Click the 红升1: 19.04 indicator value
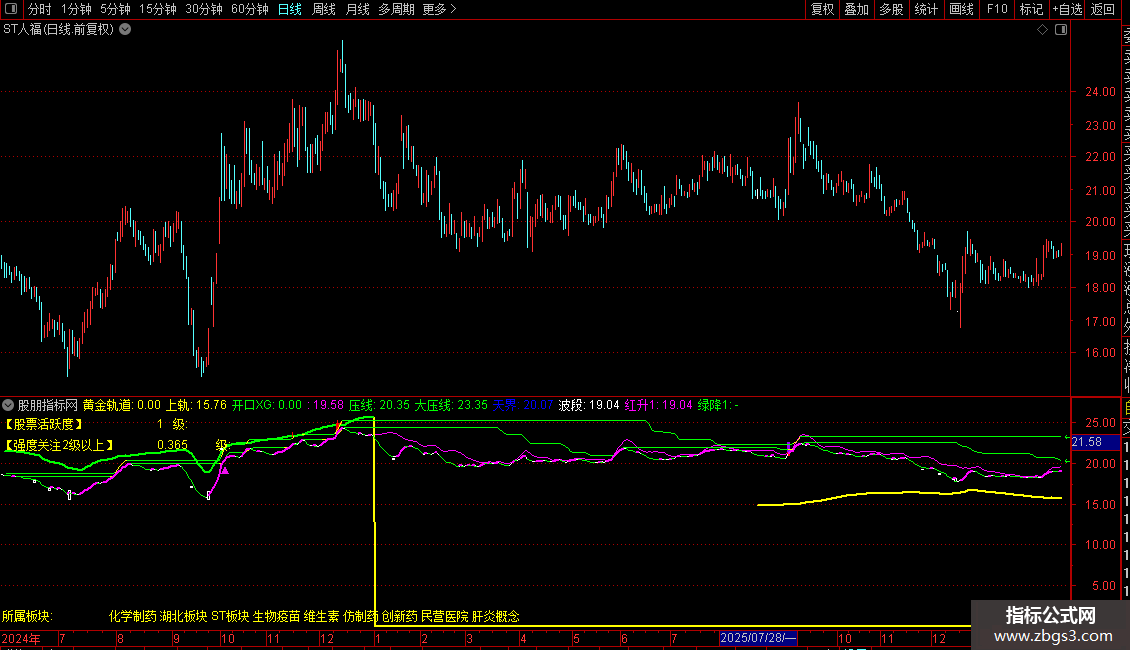1130x650 pixels. coord(659,405)
